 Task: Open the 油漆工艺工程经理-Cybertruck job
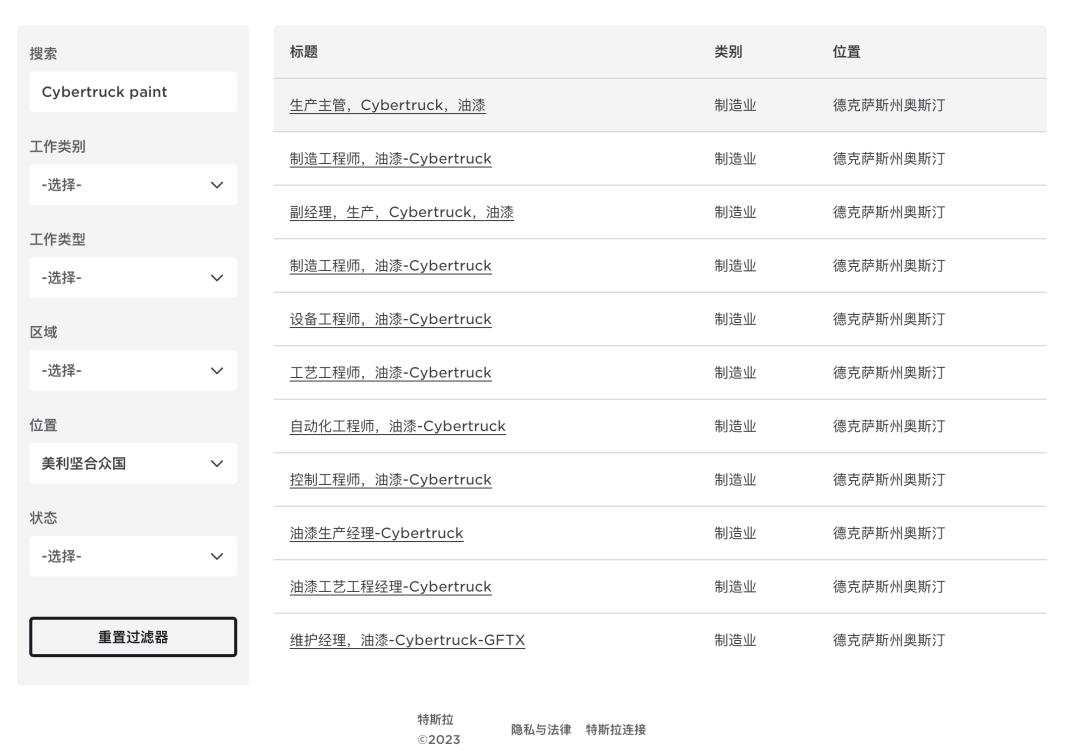pyautogui.click(x=390, y=587)
